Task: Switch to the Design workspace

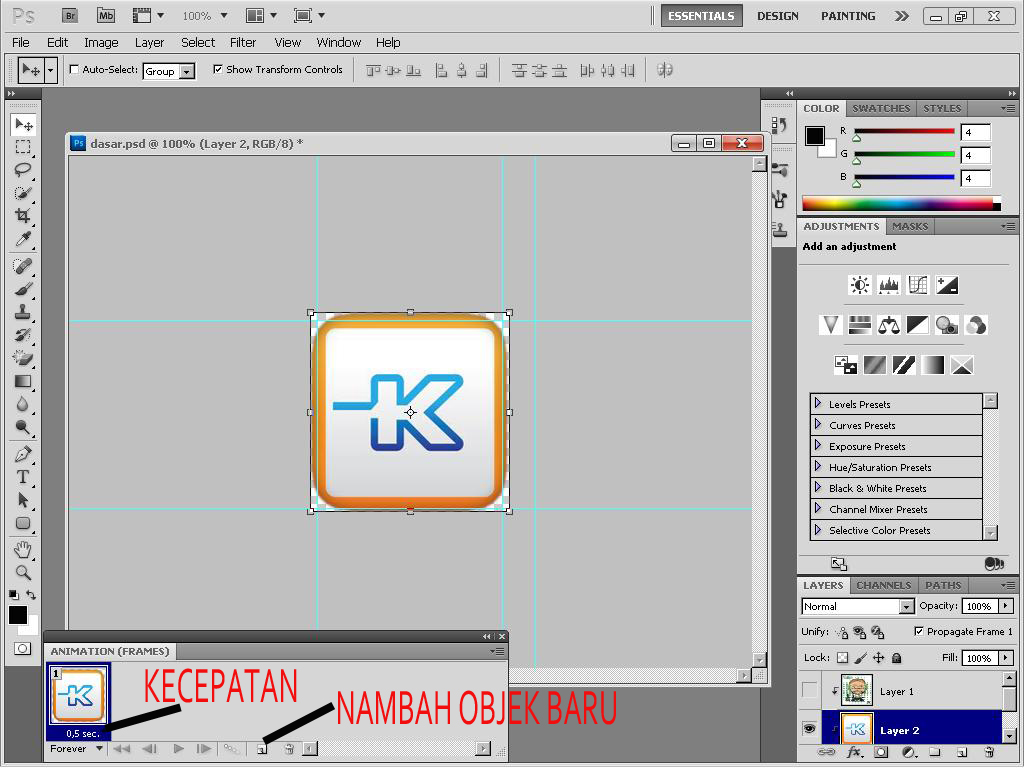Action: pyautogui.click(x=778, y=16)
